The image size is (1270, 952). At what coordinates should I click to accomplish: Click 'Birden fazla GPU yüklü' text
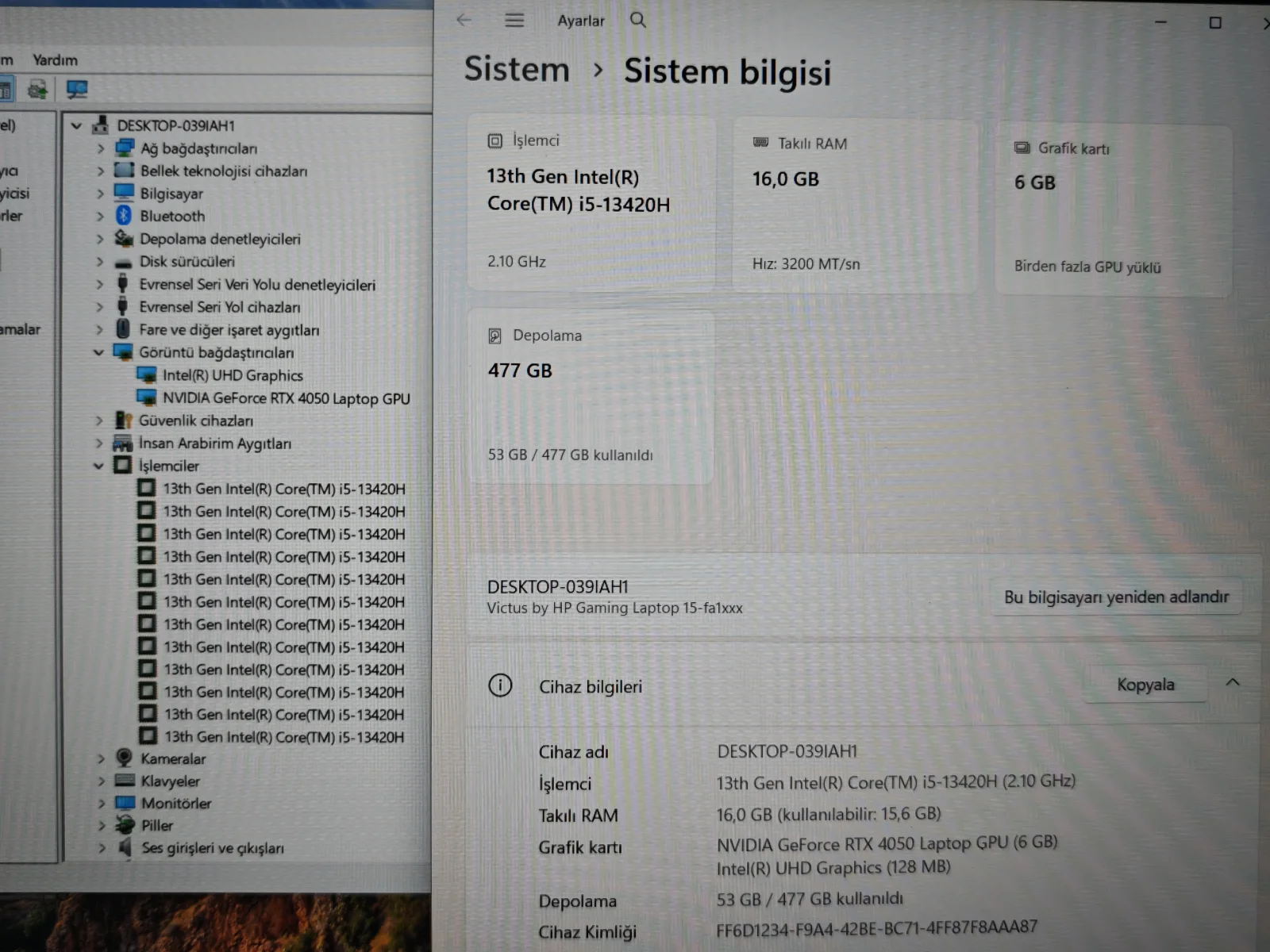pyautogui.click(x=1087, y=267)
